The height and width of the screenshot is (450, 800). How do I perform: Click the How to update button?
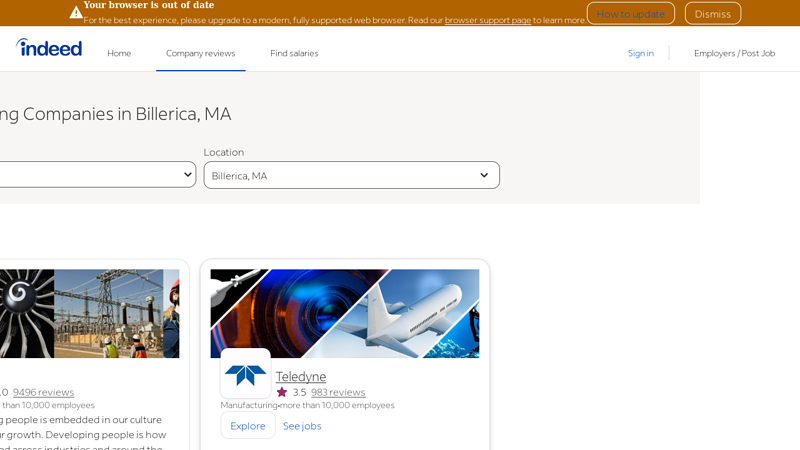click(x=631, y=14)
